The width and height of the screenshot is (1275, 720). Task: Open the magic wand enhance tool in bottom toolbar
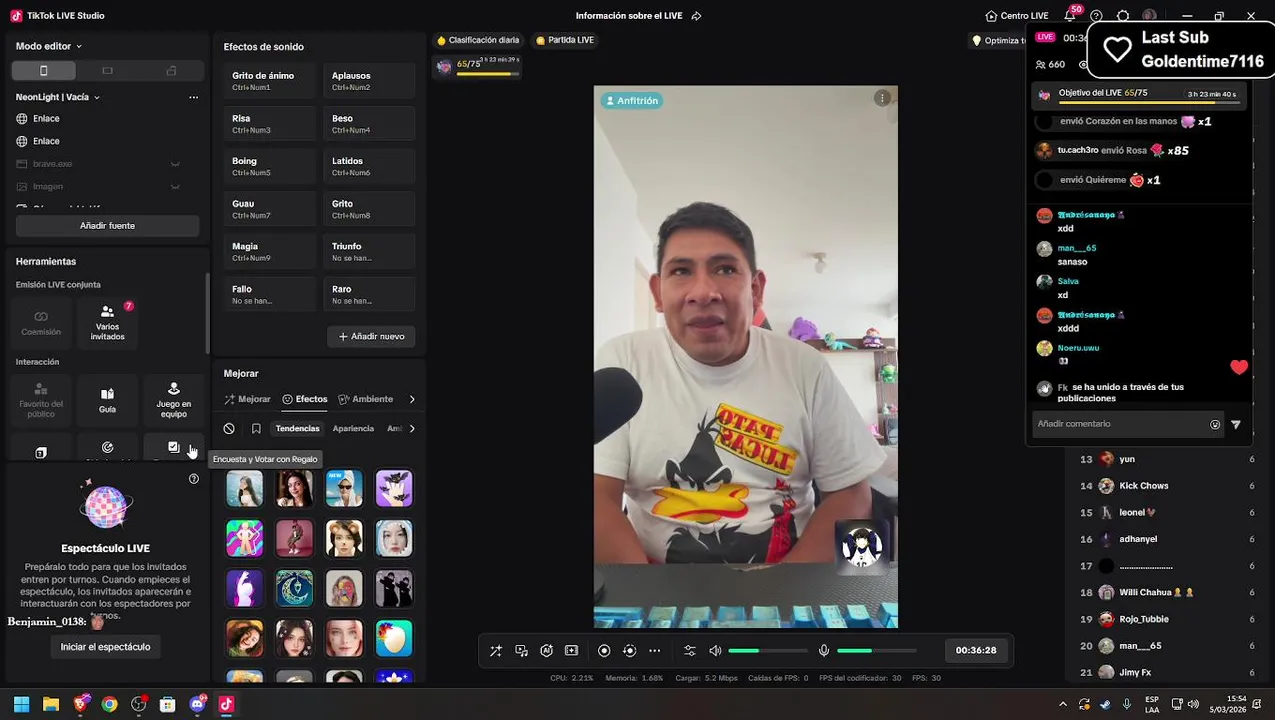tap(496, 650)
